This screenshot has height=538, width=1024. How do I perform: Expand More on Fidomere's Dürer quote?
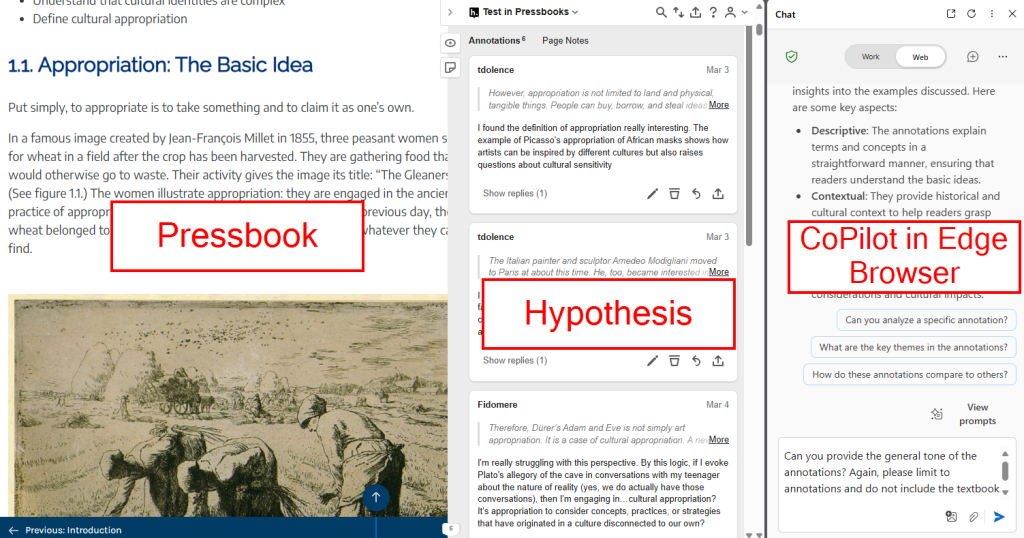(718, 439)
